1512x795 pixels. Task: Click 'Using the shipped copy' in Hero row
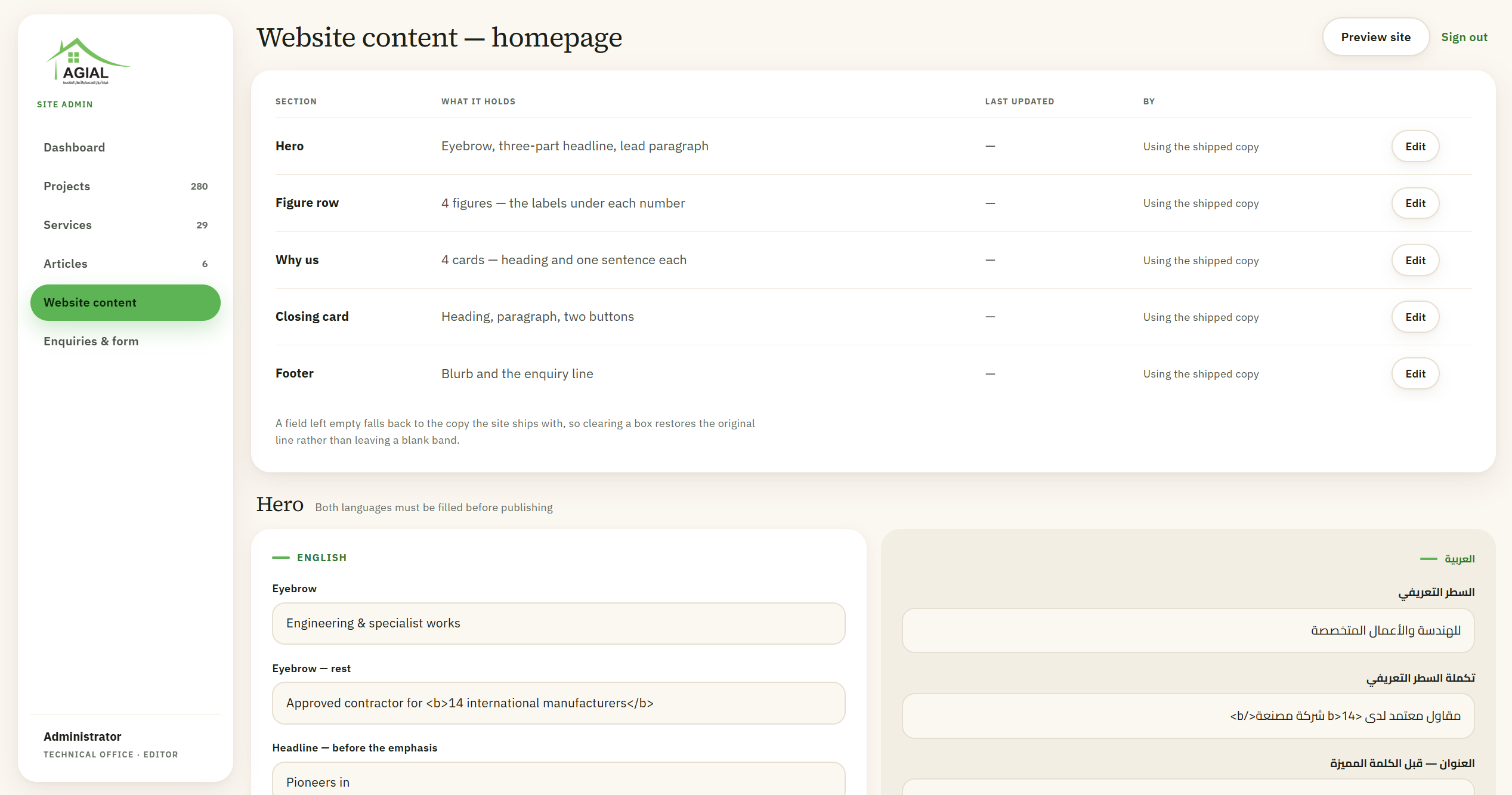click(1201, 147)
